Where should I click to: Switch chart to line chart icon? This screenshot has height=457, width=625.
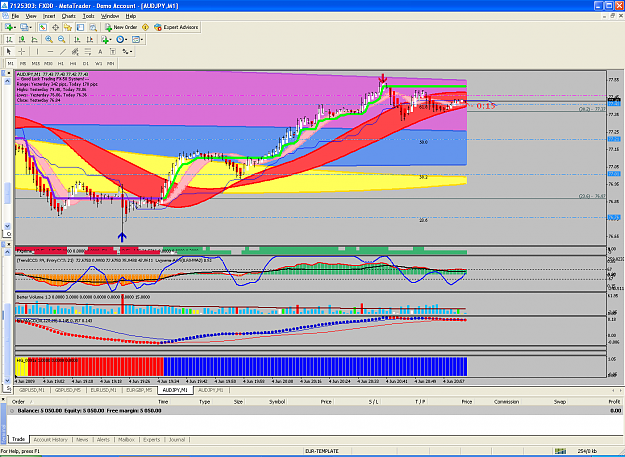tap(34, 39)
